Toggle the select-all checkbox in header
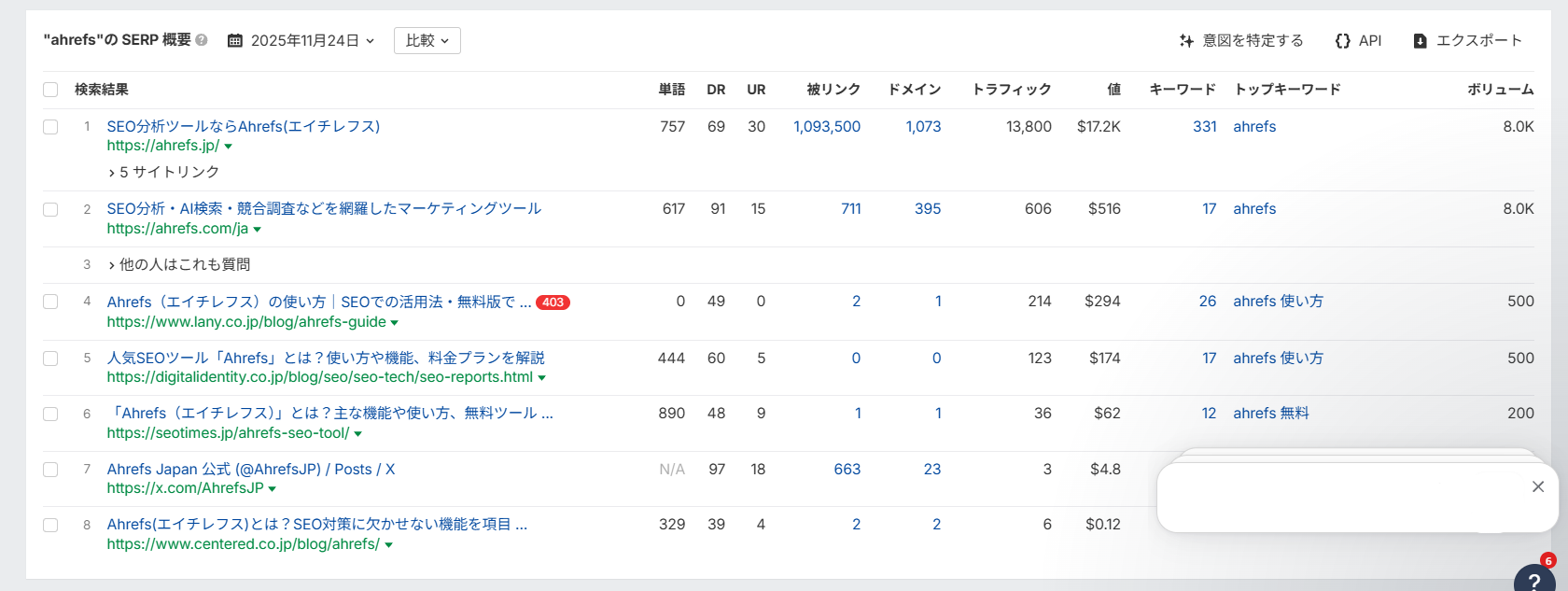The height and width of the screenshot is (591, 1568). (x=50, y=90)
